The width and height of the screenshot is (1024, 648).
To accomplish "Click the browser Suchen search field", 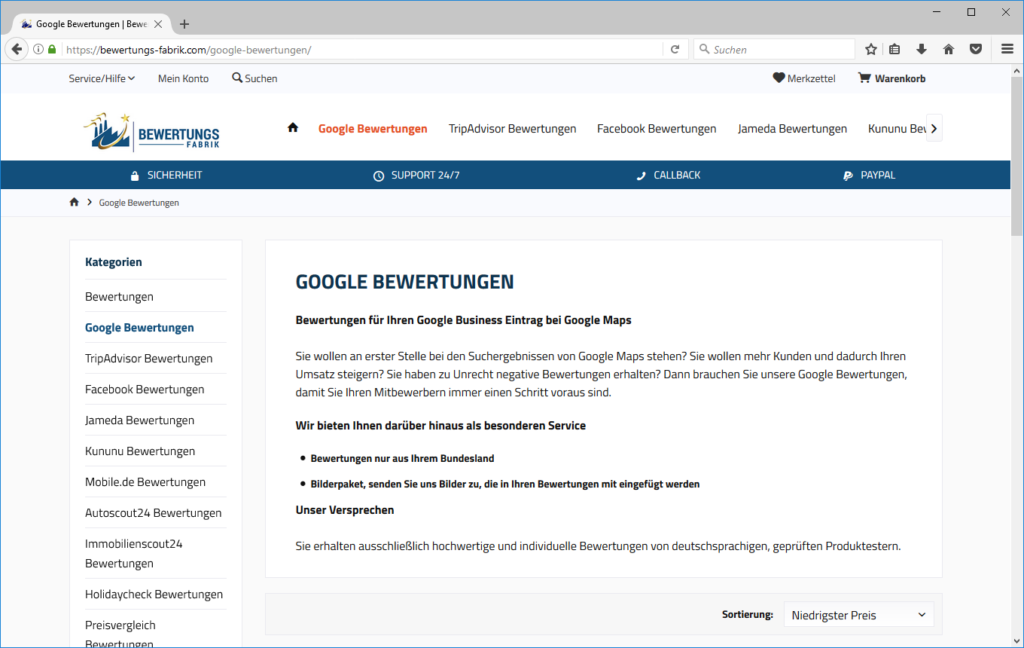I will click(x=775, y=50).
